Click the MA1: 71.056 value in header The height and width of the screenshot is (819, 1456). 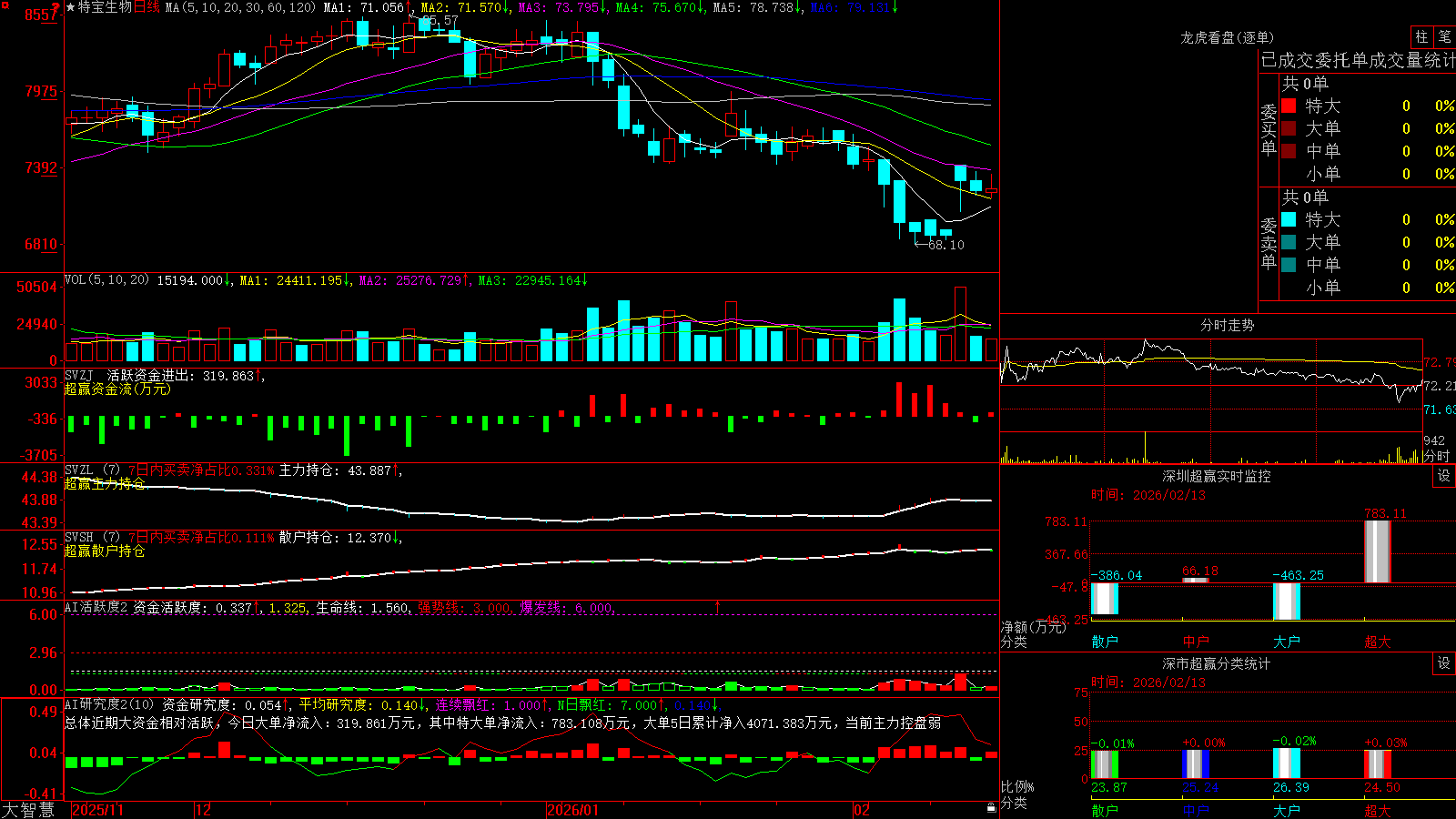[x=364, y=7]
